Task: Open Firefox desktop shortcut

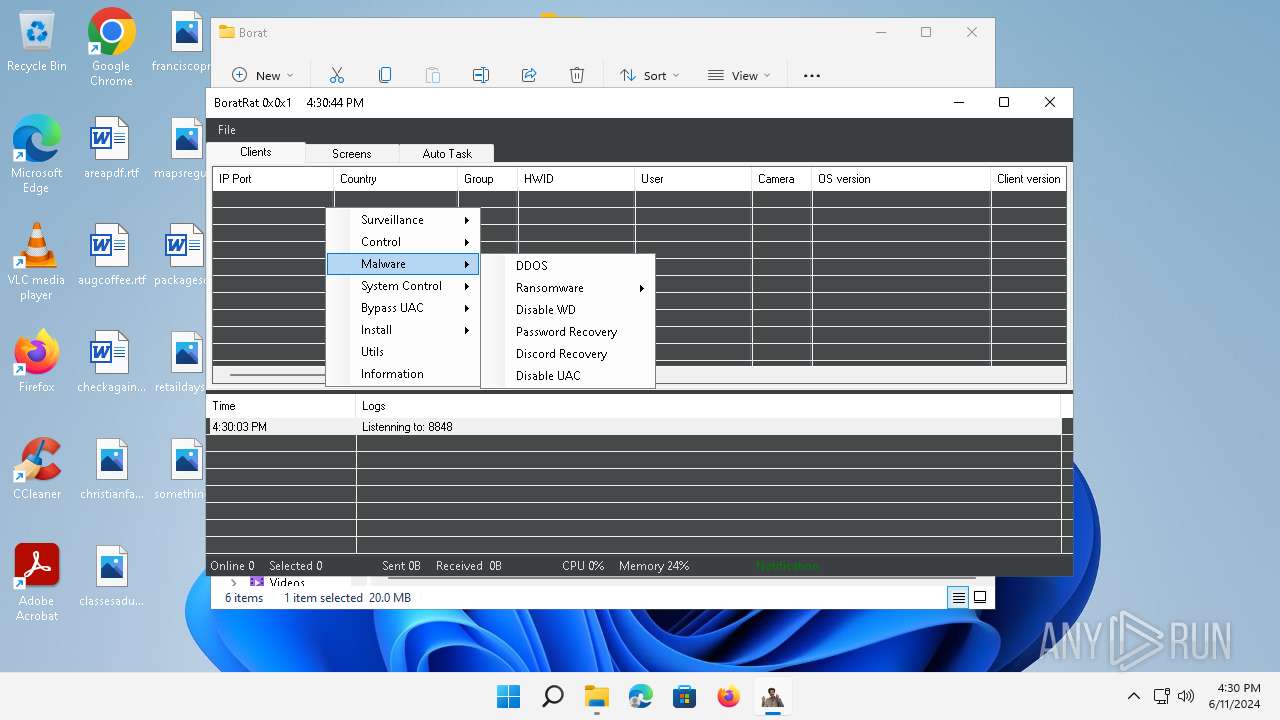Action: pos(36,361)
